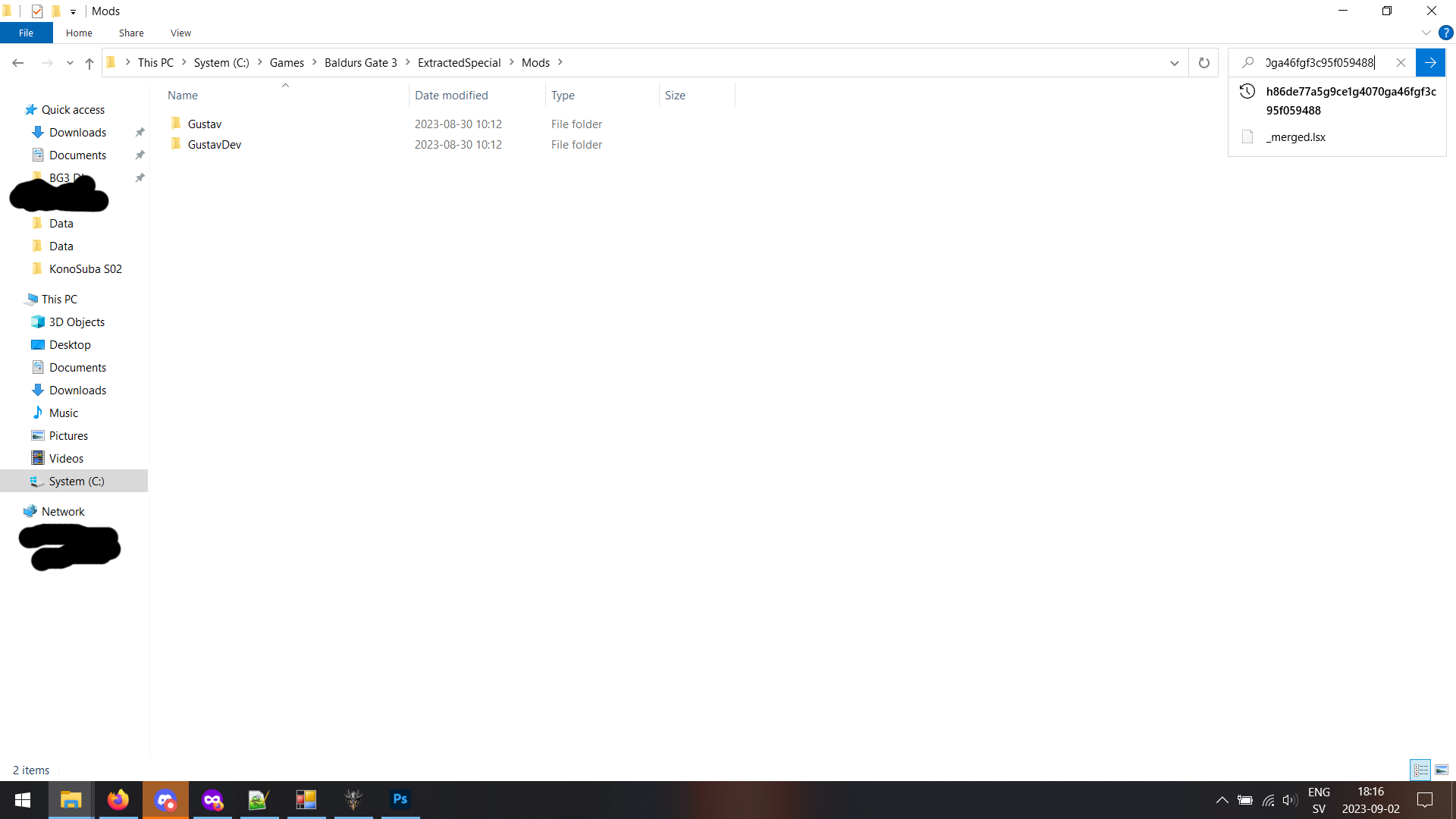
Task: Expand the address bar history dropdown
Action: click(x=1175, y=63)
